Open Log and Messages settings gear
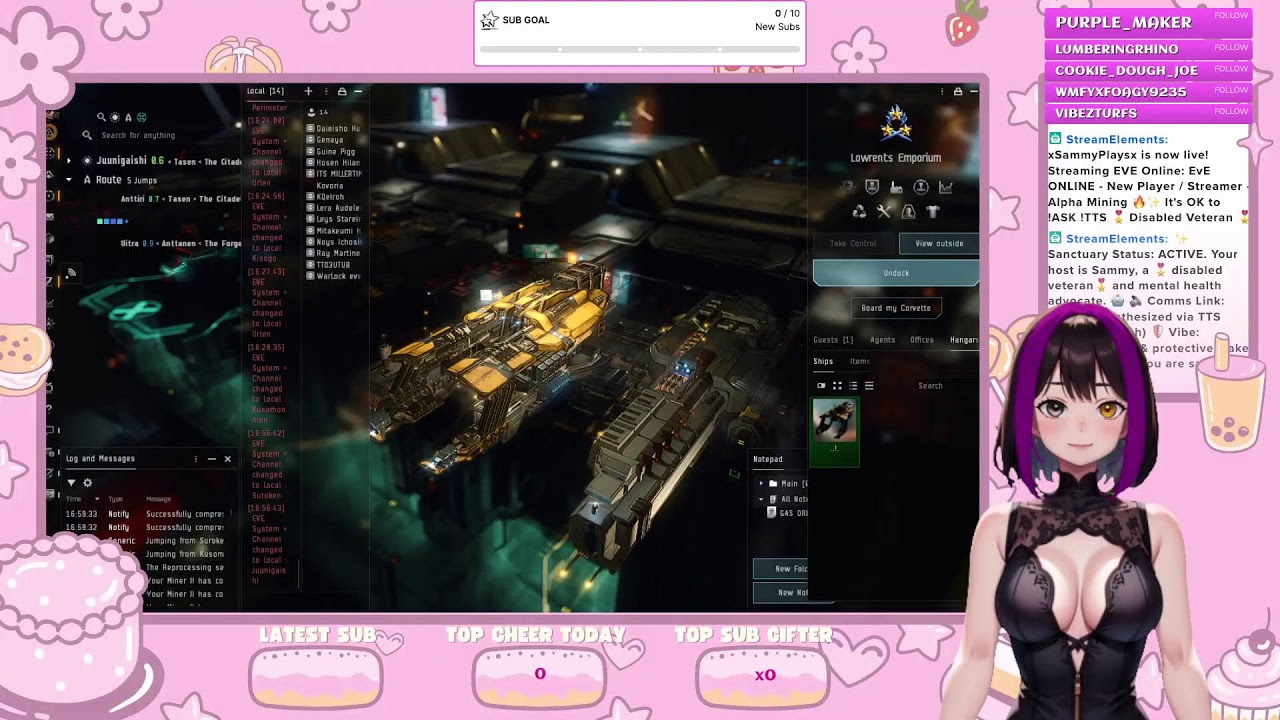 click(87, 482)
